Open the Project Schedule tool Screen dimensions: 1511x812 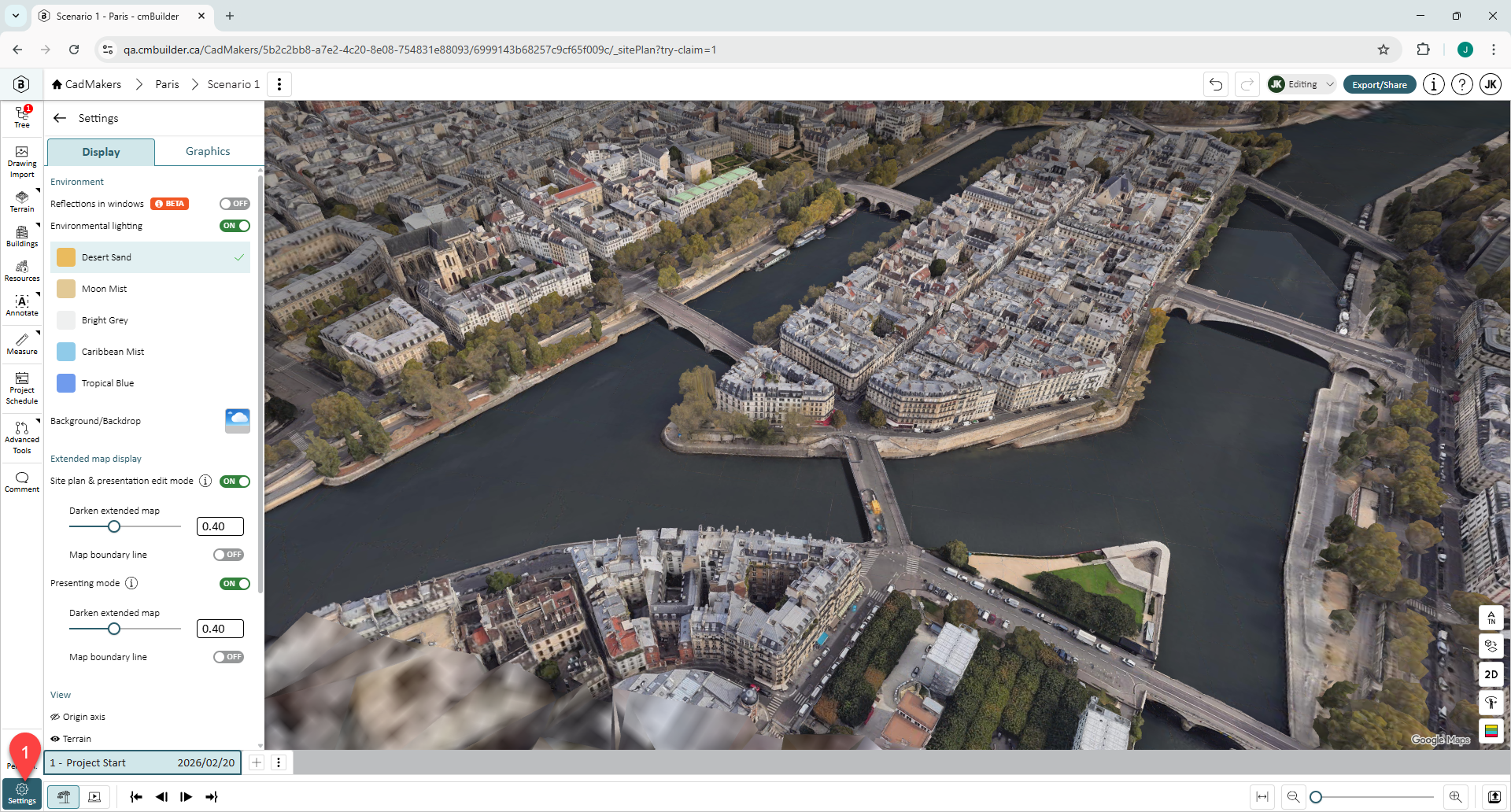pos(22,389)
